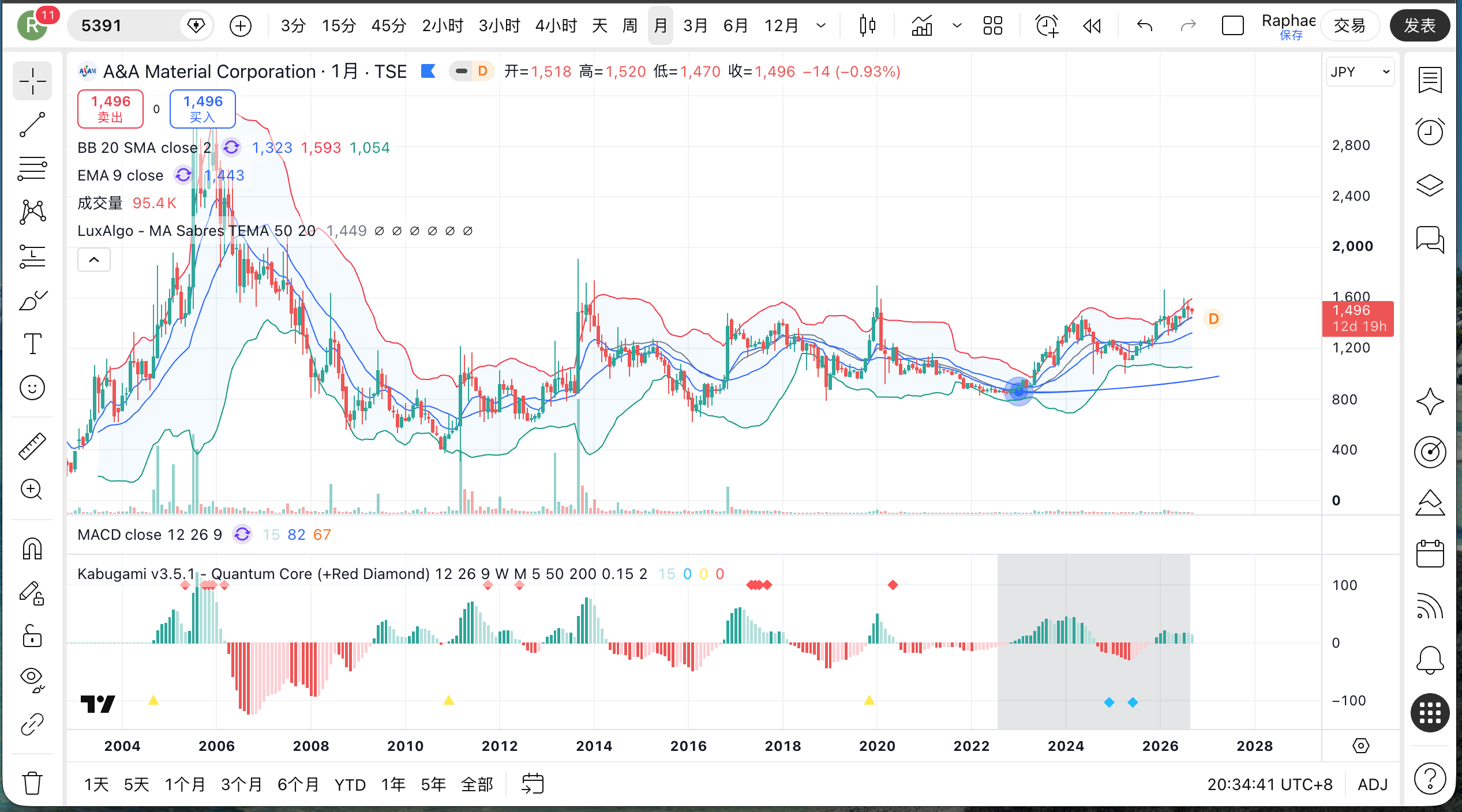Open the emoji and icons tool
This screenshot has width=1462, height=812.
pyautogui.click(x=32, y=388)
